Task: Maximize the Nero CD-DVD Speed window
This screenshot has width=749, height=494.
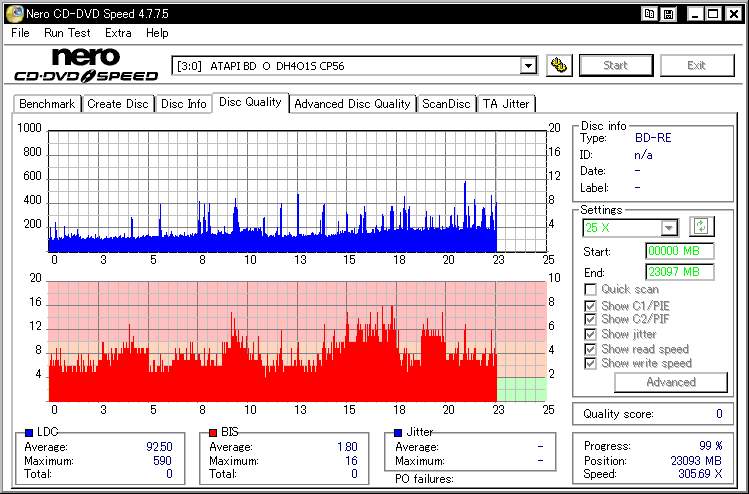Action: point(714,14)
